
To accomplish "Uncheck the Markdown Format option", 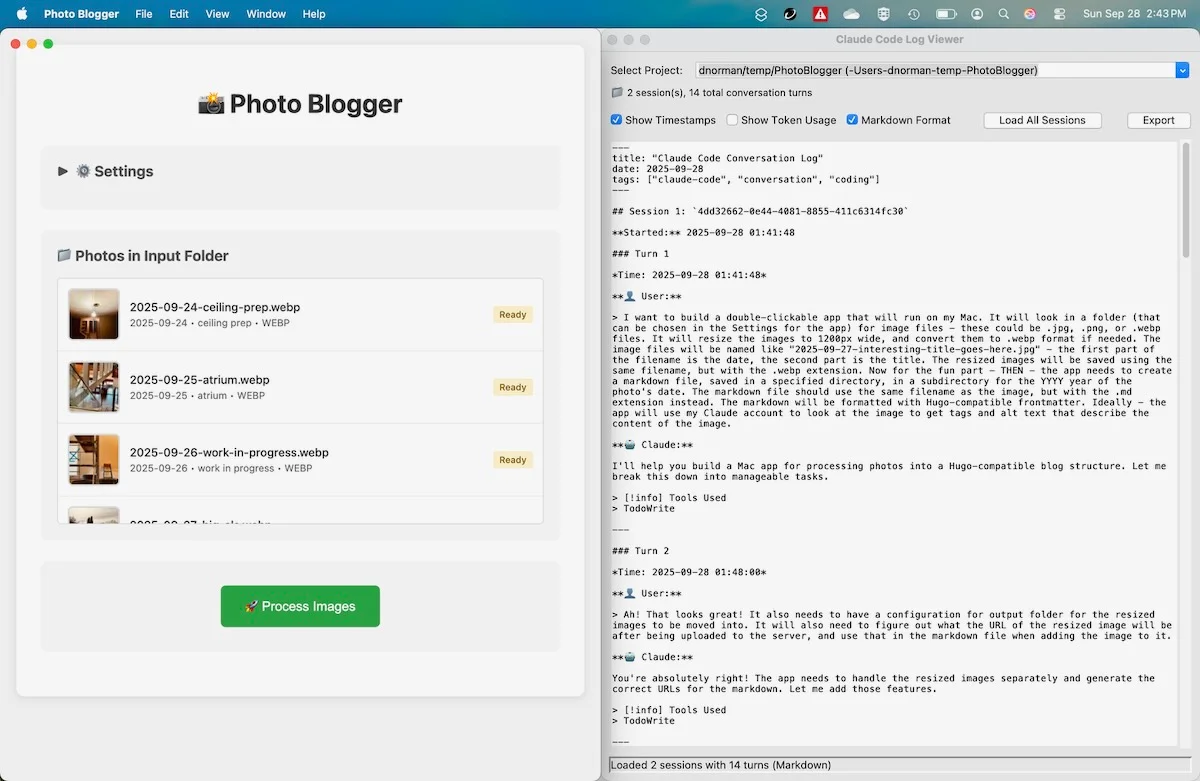I will 852,119.
